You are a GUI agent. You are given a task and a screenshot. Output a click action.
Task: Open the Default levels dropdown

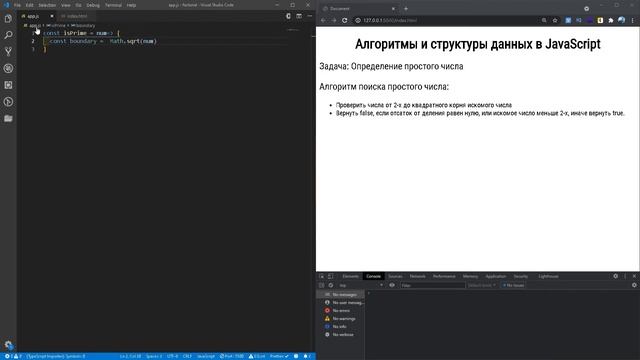pyautogui.click(x=482, y=285)
